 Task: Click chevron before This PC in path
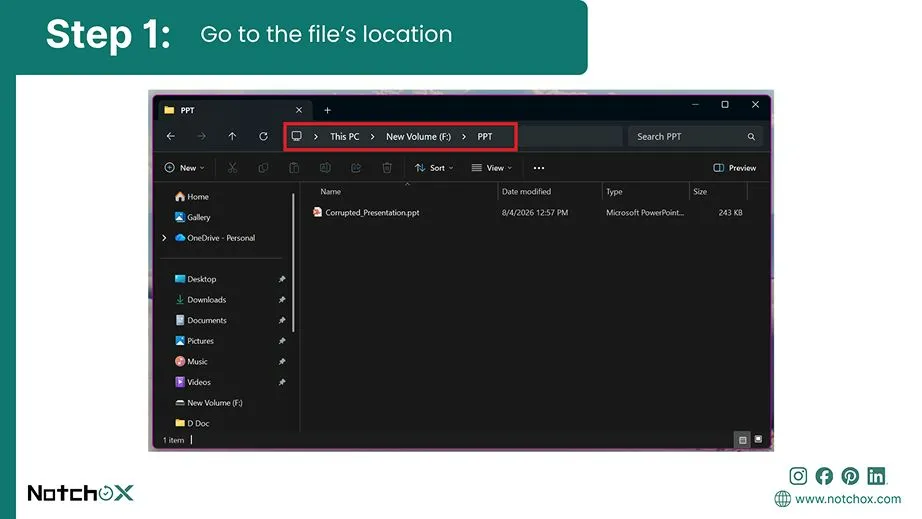316,137
